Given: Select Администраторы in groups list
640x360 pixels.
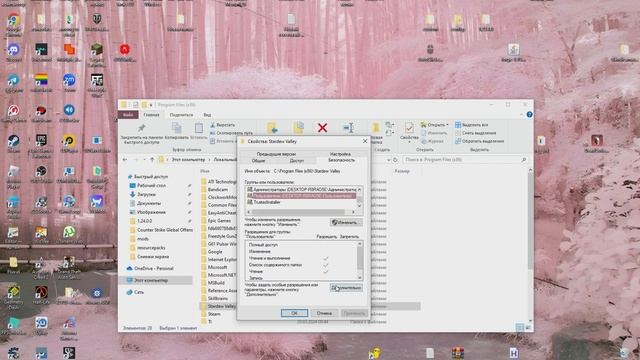Looking at the screenshot, I should click(301, 189).
